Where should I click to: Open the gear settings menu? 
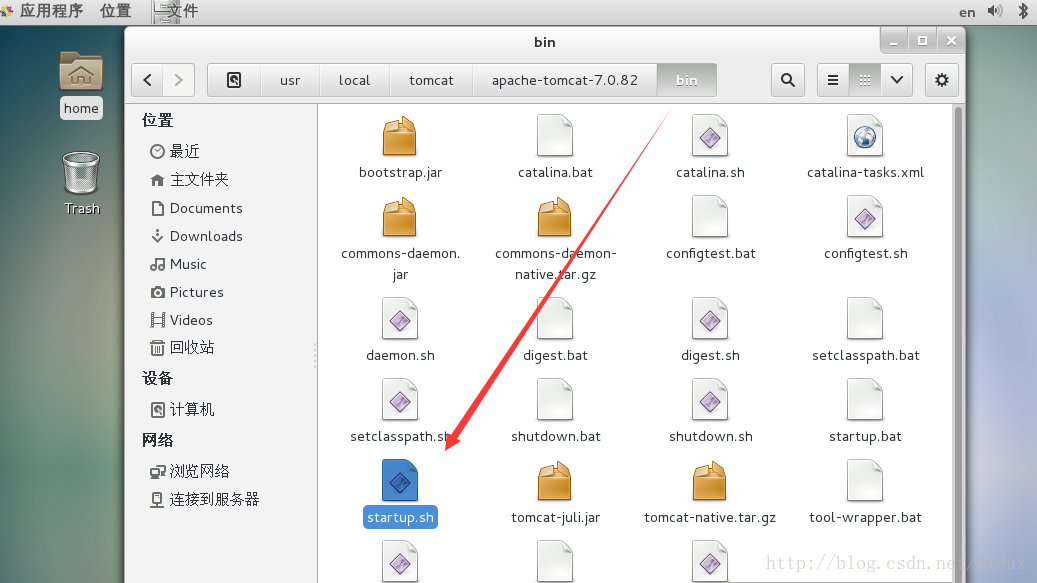click(942, 80)
